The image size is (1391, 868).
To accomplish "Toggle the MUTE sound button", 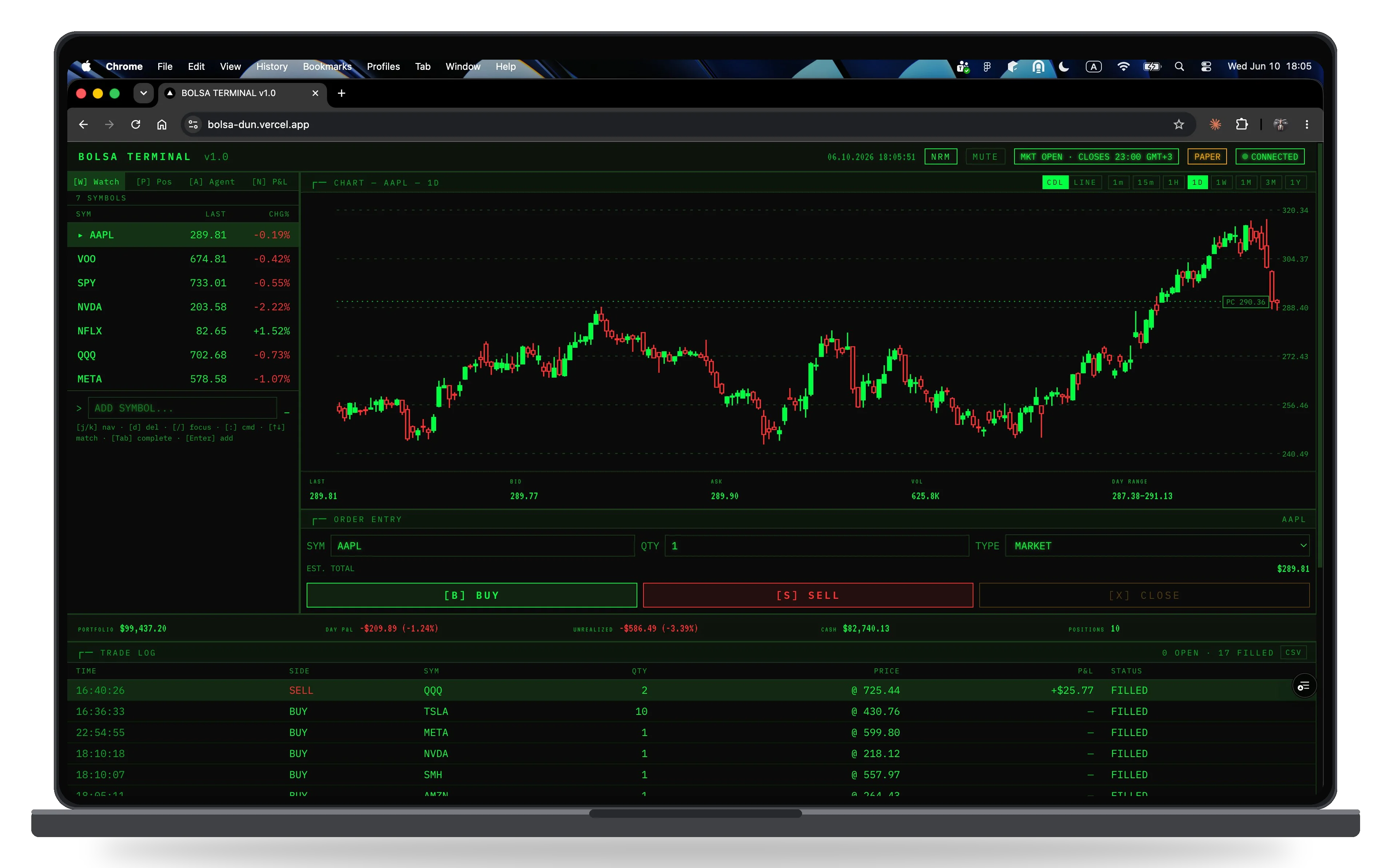I will [x=985, y=157].
